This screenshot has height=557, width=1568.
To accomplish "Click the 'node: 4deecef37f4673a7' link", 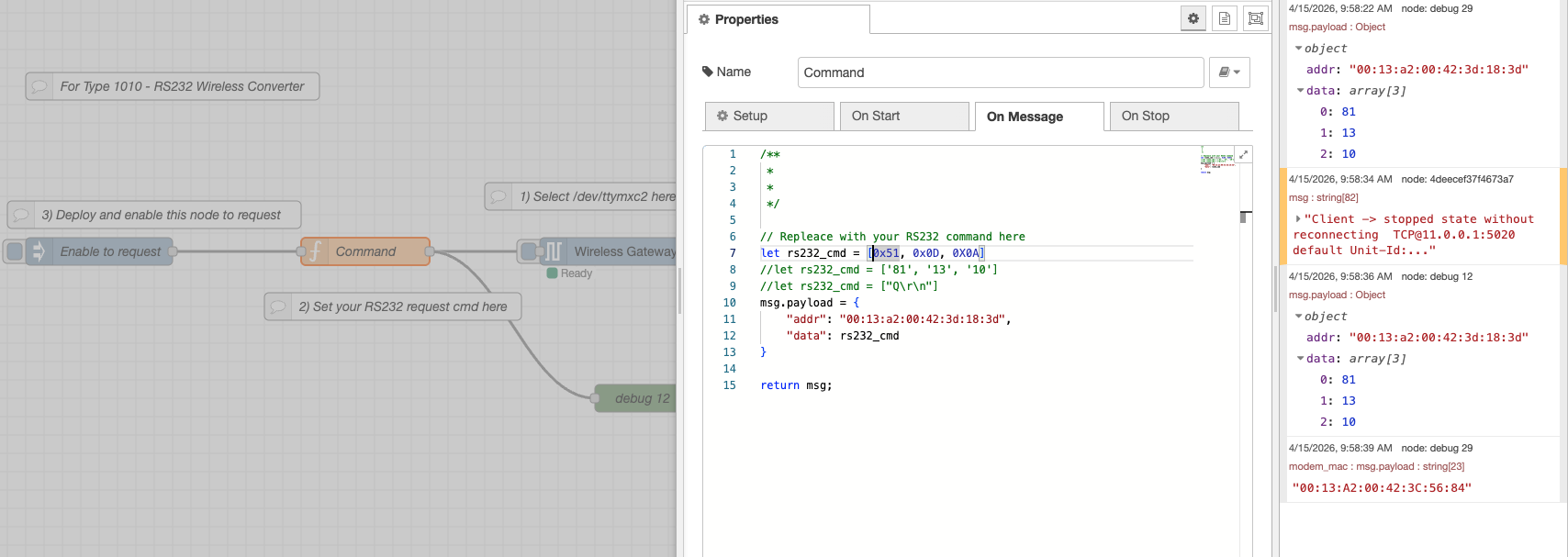I will click(1457, 179).
